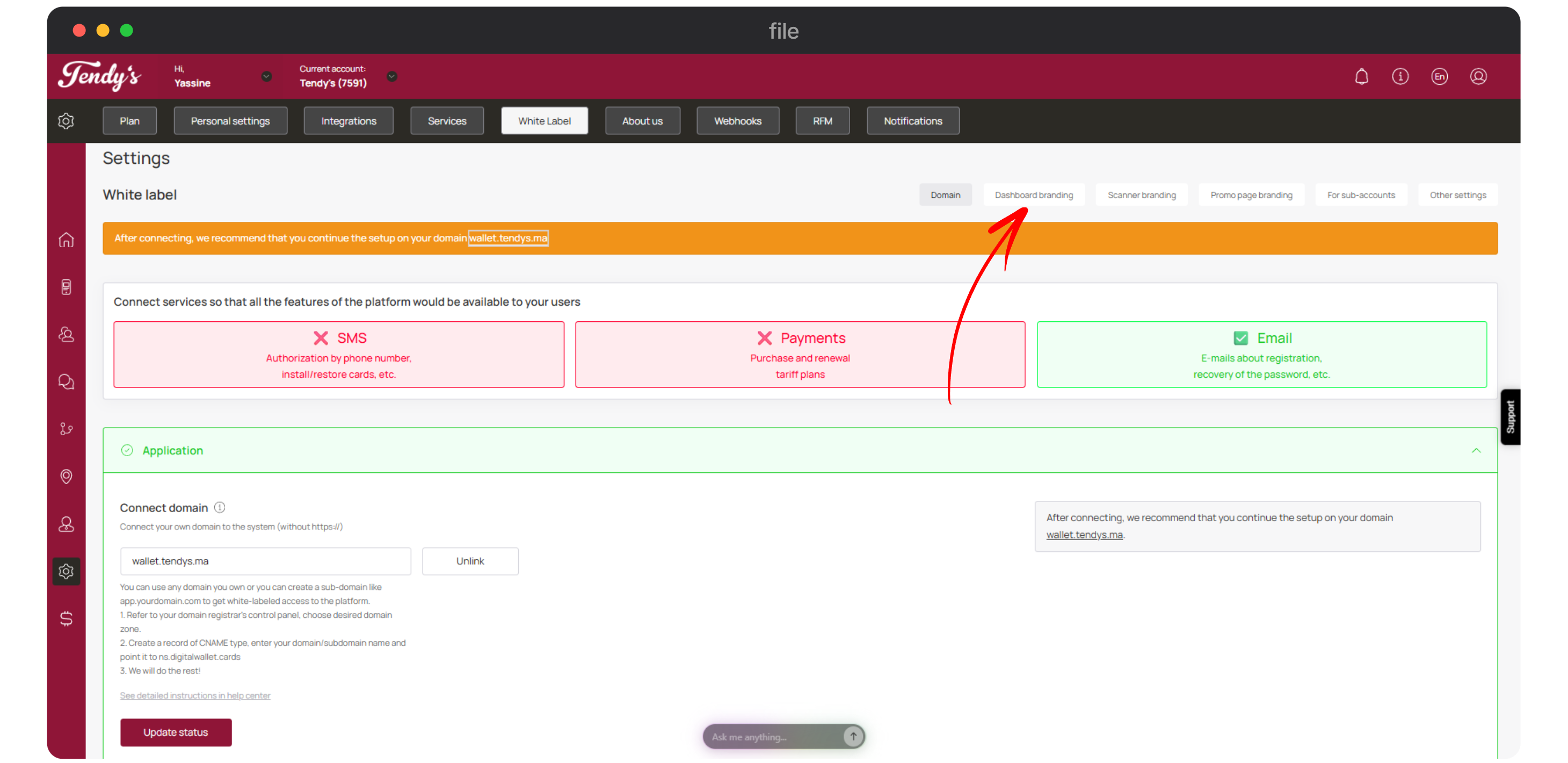Open the chat messages sidebar icon
Image resolution: width=1568 pixels, height=763 pixels.
[67, 382]
